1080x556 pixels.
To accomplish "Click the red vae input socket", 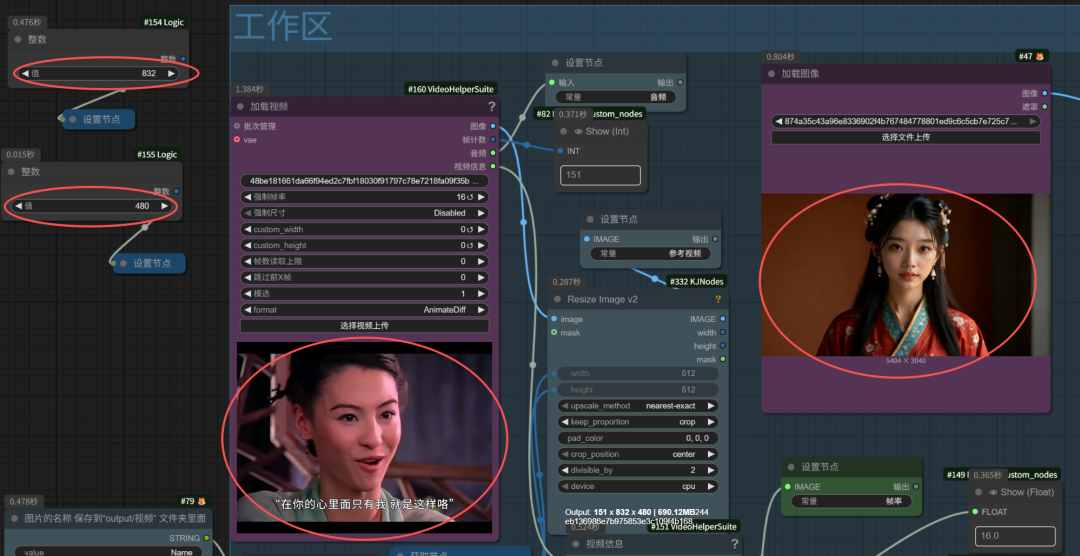I will pyautogui.click(x=237, y=139).
